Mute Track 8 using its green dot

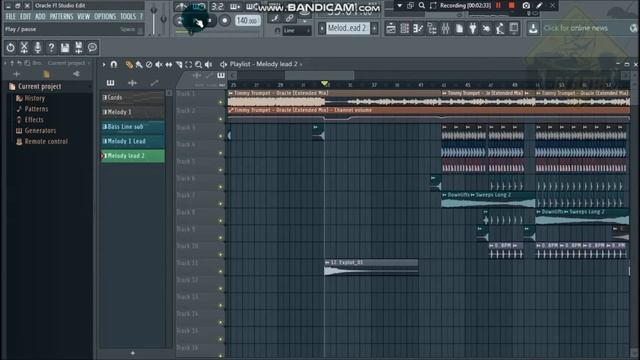pyautogui.click(x=221, y=221)
